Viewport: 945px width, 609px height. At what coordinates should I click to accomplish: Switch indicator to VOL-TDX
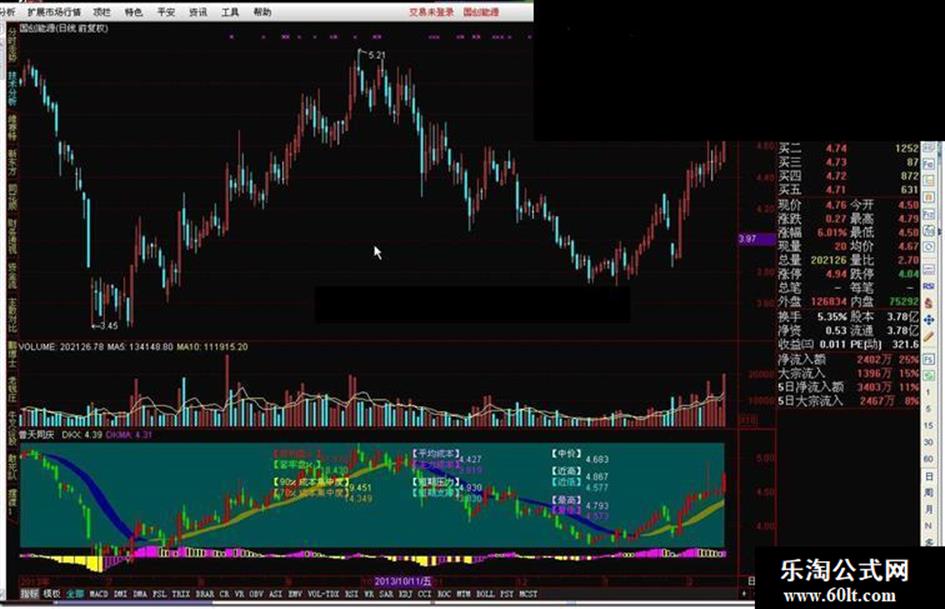coord(324,594)
